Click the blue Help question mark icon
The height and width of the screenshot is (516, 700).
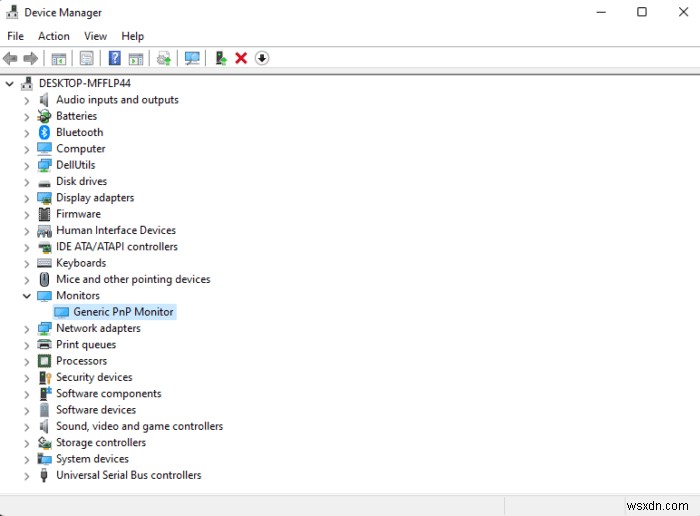pos(115,58)
